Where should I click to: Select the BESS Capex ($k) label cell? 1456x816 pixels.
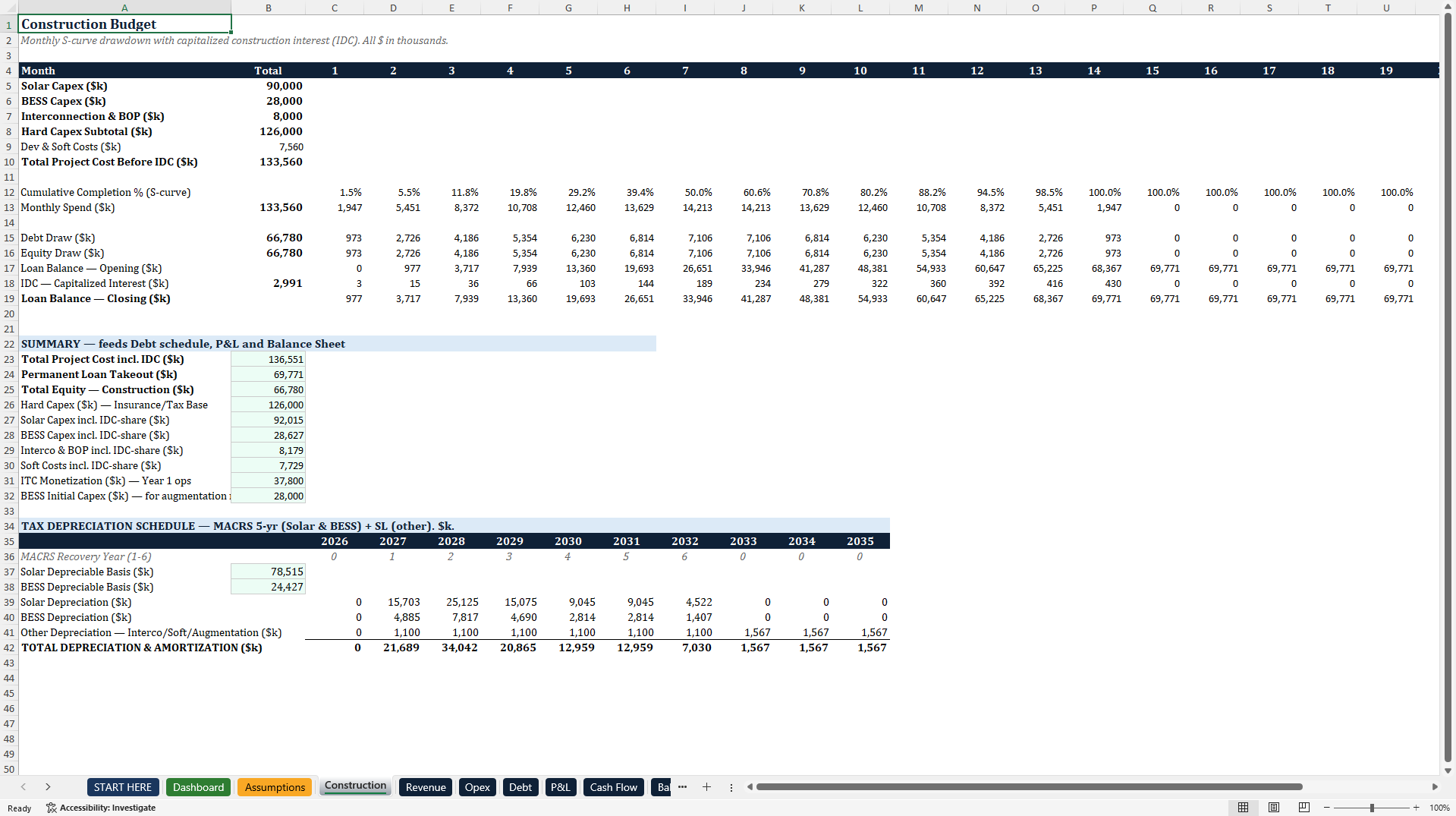[124, 101]
